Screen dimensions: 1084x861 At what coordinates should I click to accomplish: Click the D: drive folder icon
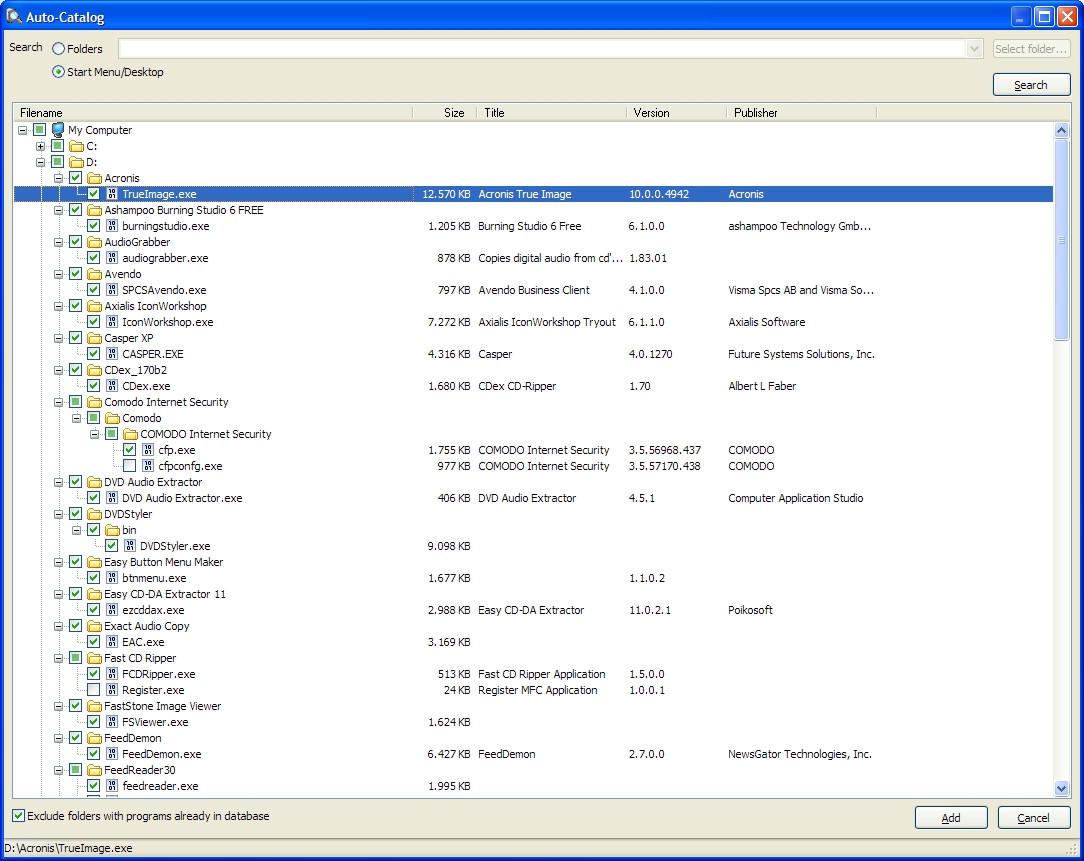pos(76,162)
